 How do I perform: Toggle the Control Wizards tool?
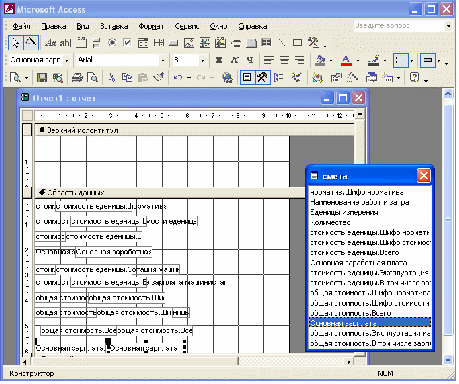31,43
